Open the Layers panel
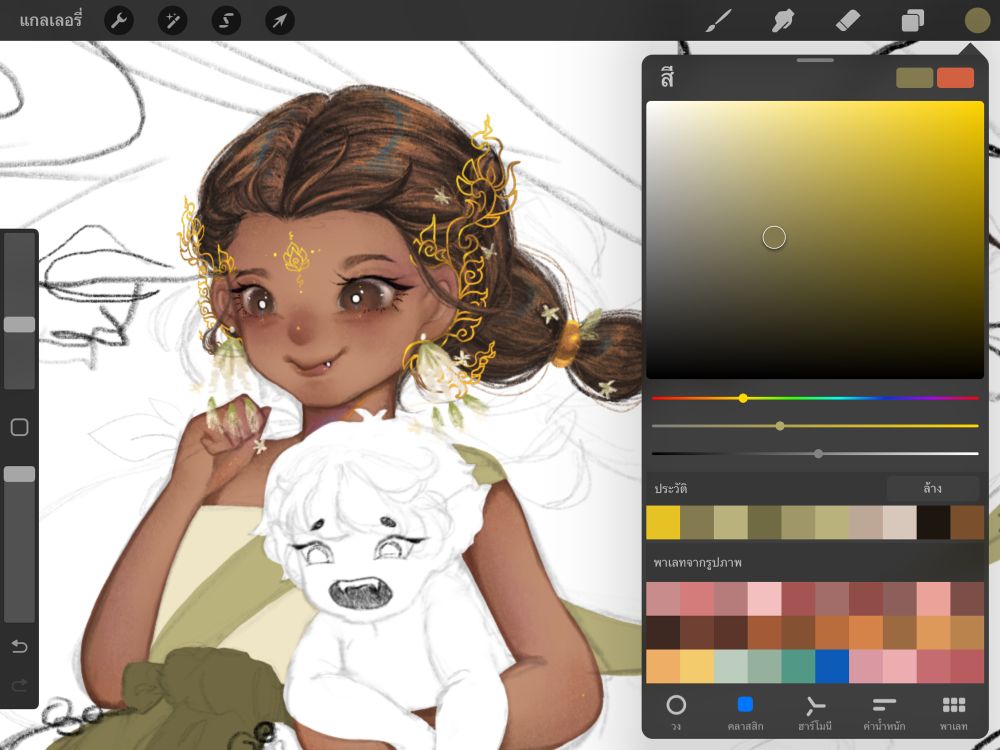The image size is (1000, 750). pyautogui.click(x=913, y=20)
